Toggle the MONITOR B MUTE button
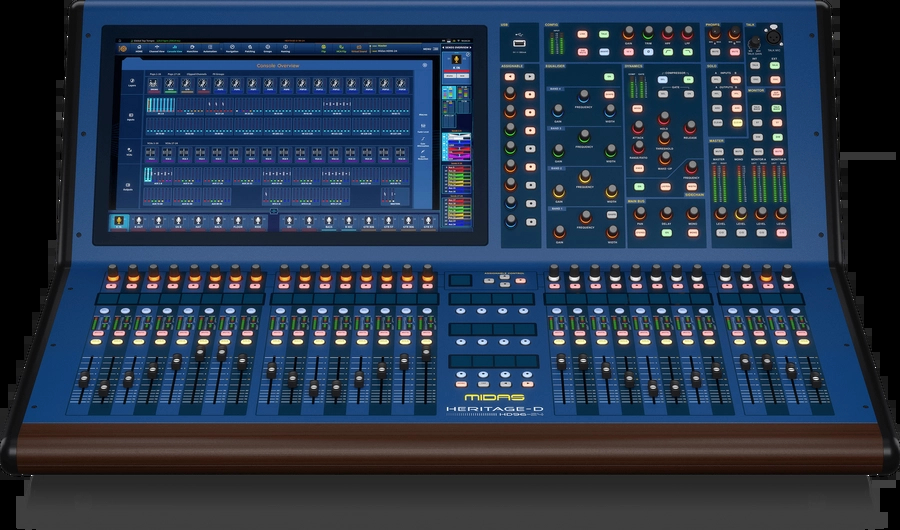Screen dimensions: 900x530 (778, 152)
